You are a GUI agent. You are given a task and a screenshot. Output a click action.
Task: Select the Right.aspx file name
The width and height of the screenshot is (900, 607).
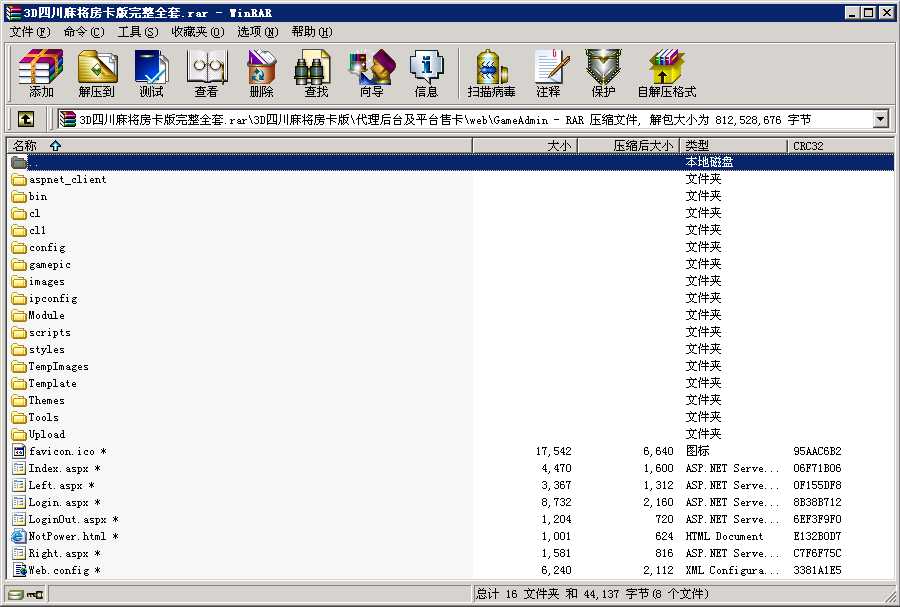[x=64, y=554]
